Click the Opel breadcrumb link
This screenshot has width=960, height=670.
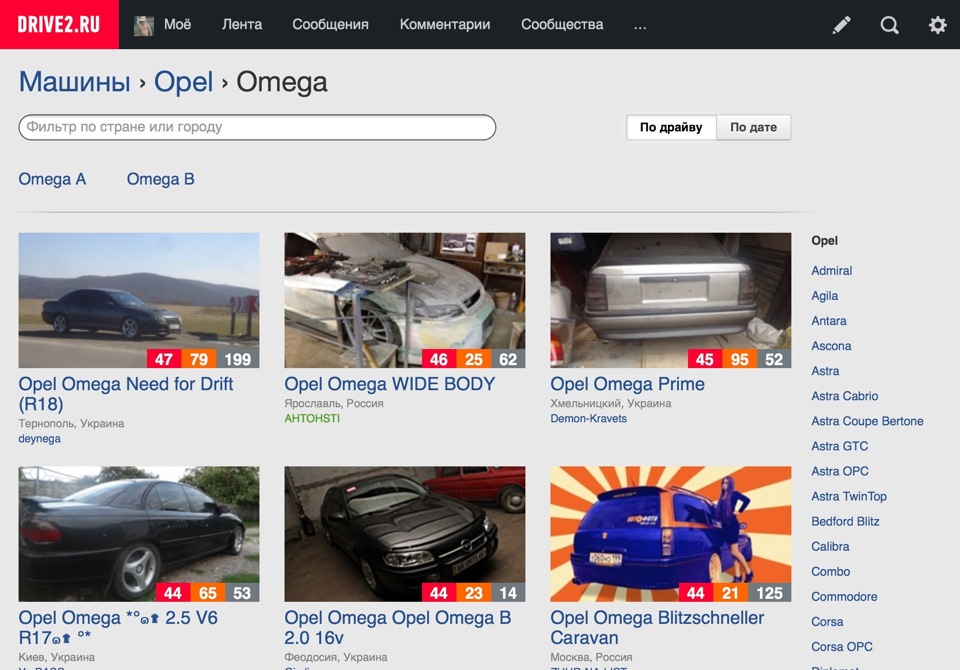(x=183, y=82)
